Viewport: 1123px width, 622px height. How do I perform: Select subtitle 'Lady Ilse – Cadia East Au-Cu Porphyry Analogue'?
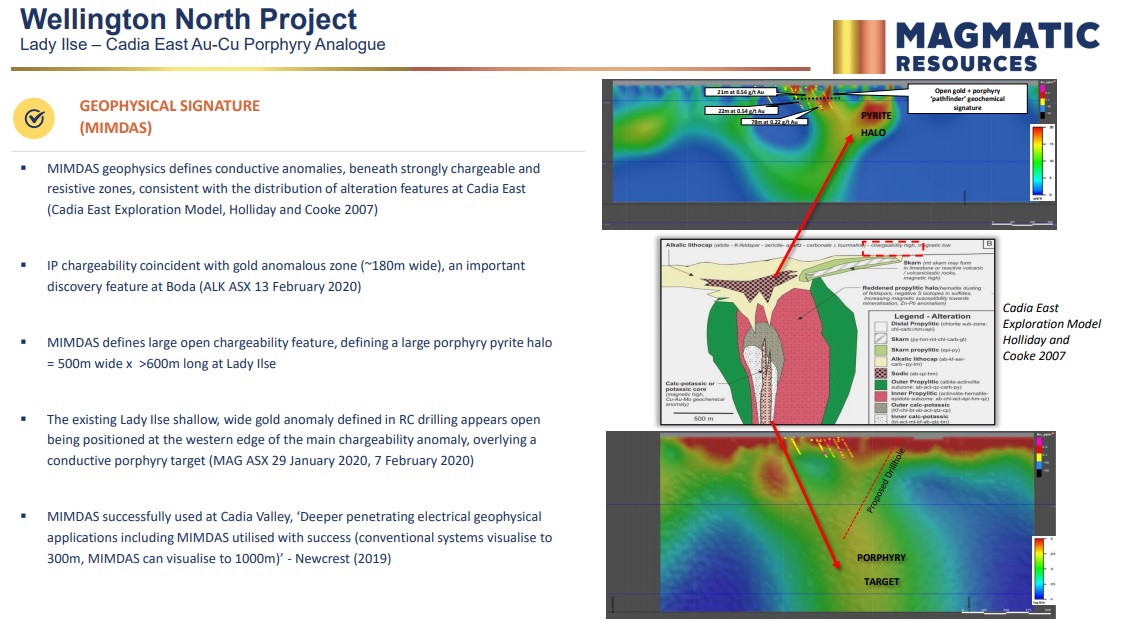pyautogui.click(x=203, y=44)
